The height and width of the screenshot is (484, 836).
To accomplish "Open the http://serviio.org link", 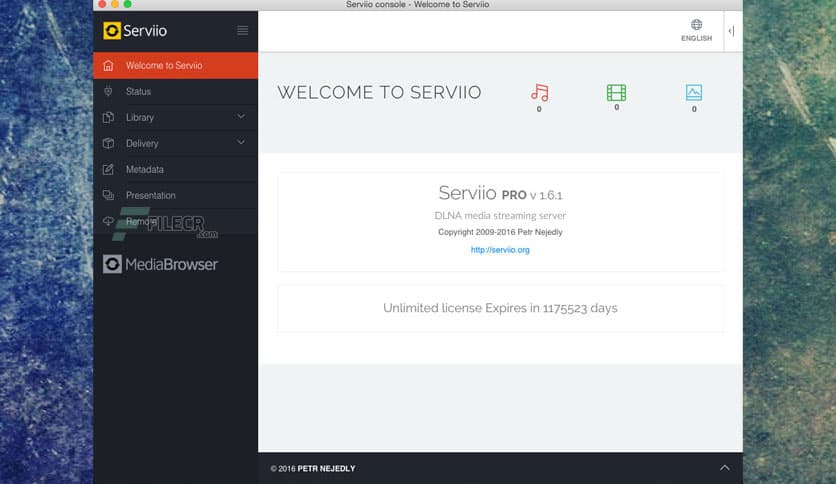I will 500,250.
